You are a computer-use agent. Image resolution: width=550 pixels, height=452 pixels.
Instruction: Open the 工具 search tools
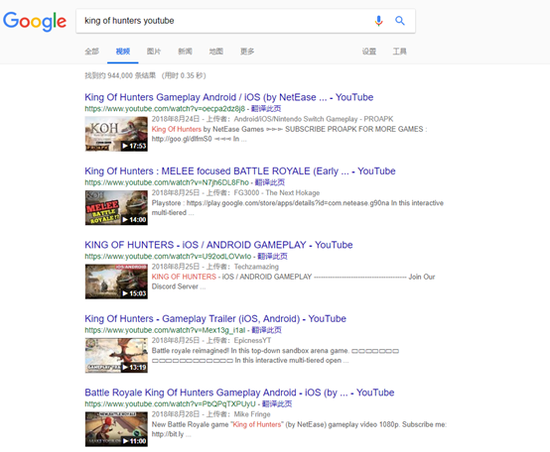(x=400, y=52)
